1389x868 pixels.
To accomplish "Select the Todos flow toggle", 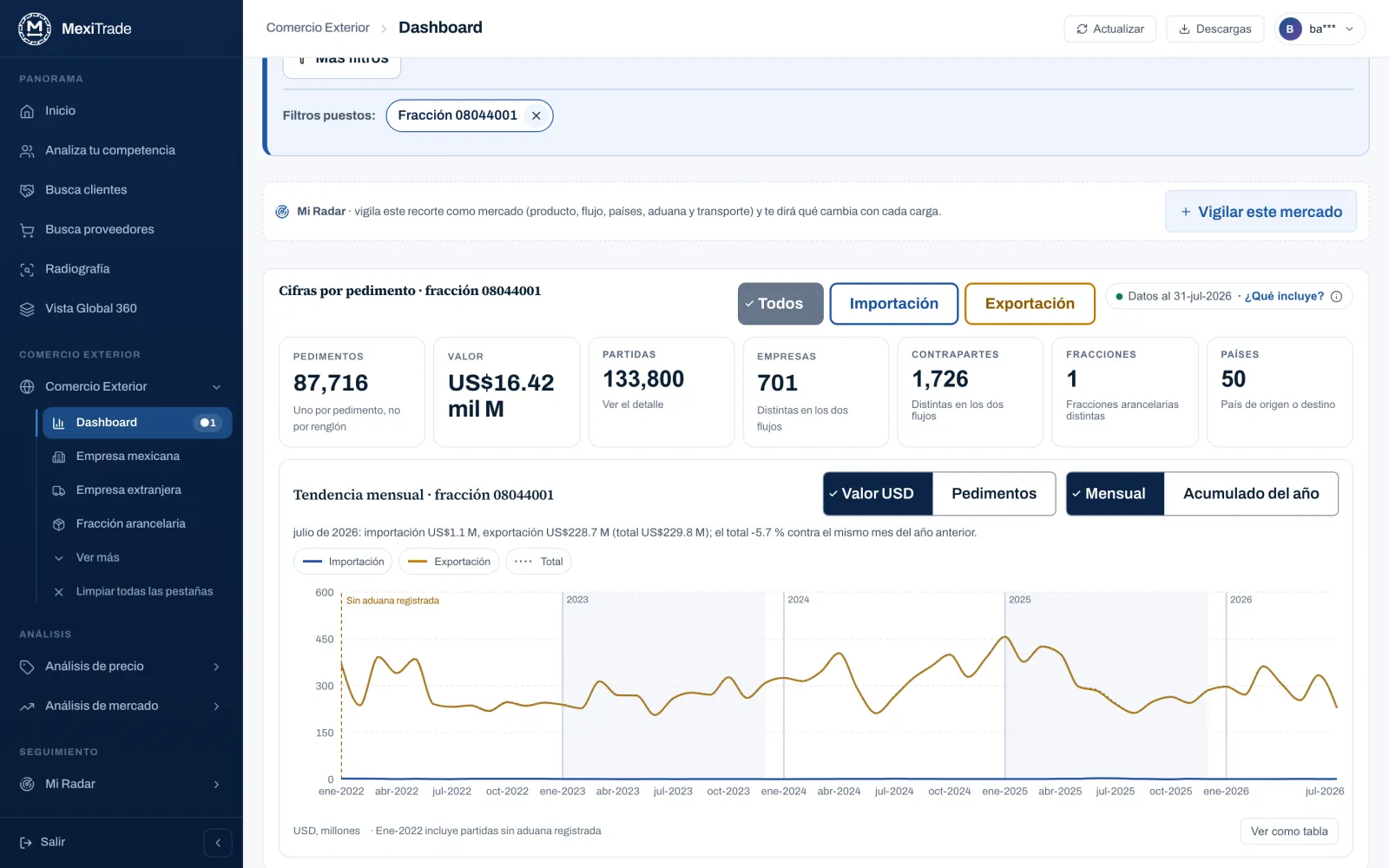I will pyautogui.click(x=780, y=304).
